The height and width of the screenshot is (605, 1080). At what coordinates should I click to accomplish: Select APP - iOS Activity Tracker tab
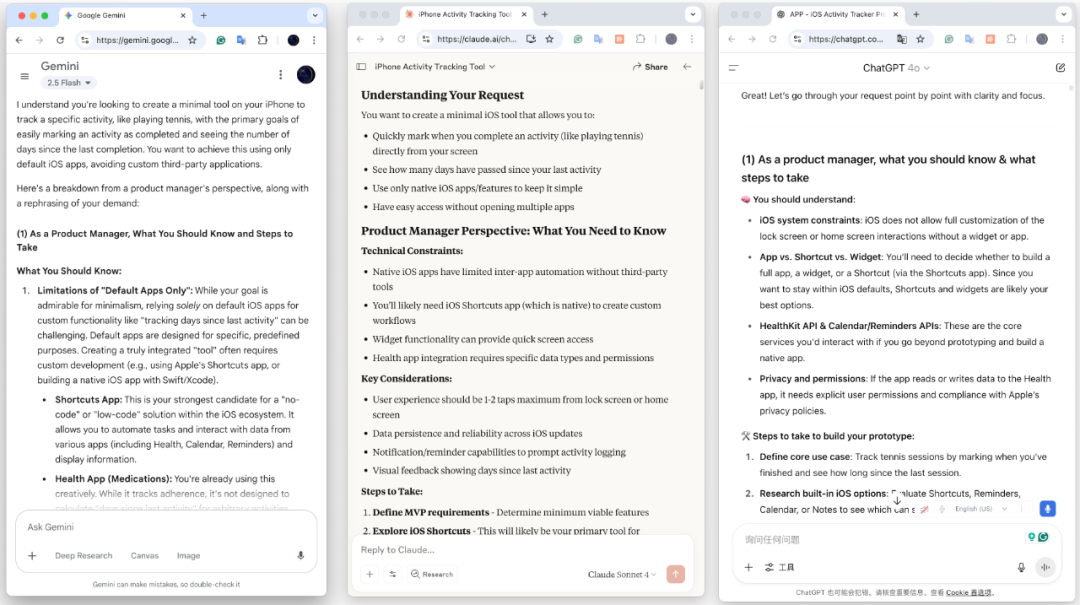tap(837, 14)
